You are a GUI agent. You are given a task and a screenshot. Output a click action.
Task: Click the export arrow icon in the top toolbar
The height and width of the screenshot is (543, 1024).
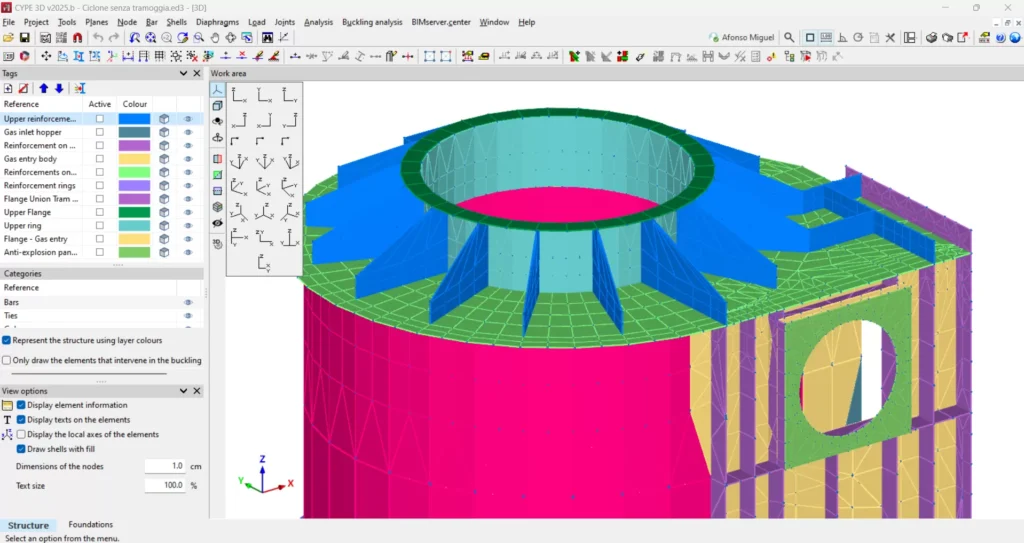click(963, 38)
